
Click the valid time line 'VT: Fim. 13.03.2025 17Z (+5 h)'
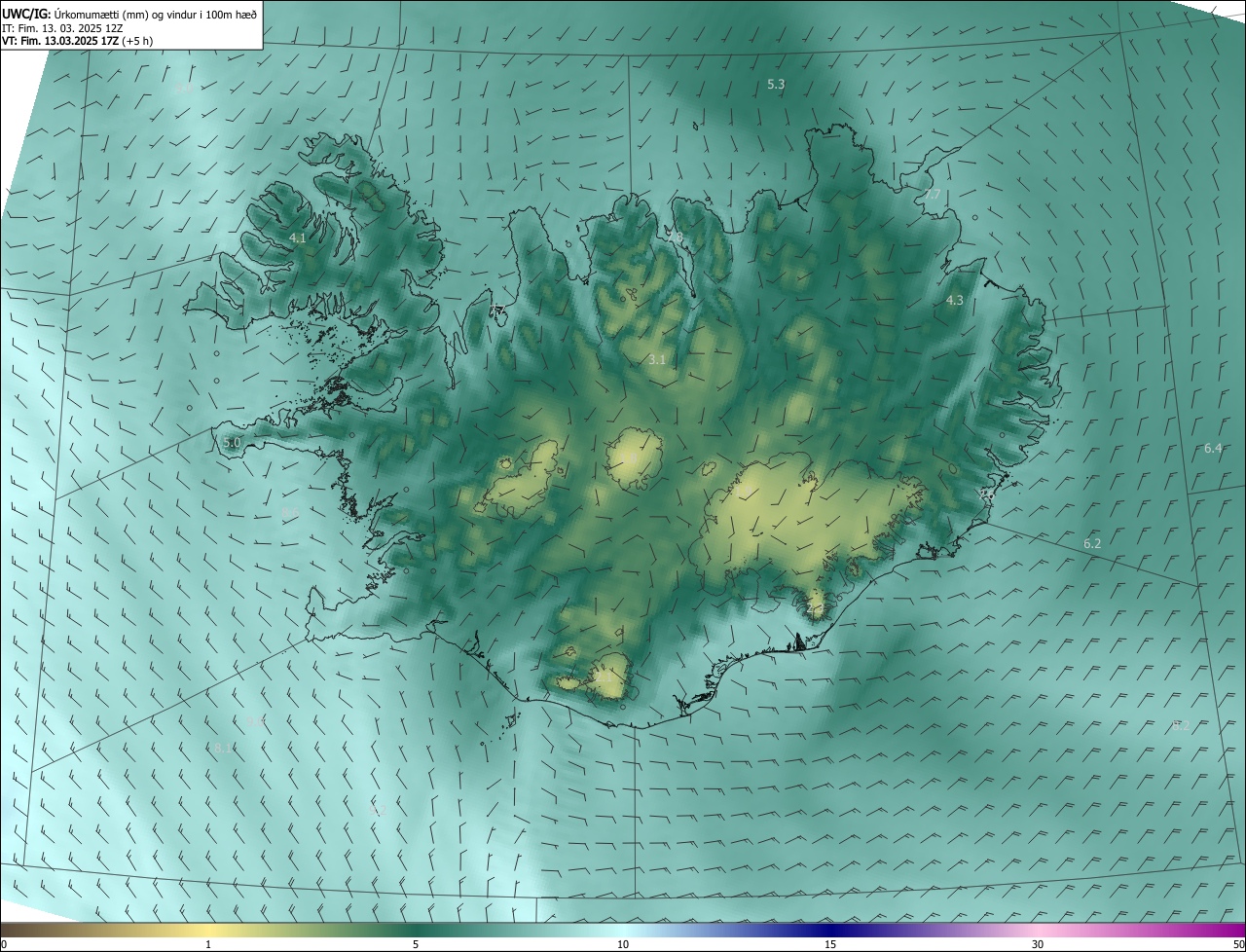pyautogui.click(x=77, y=41)
